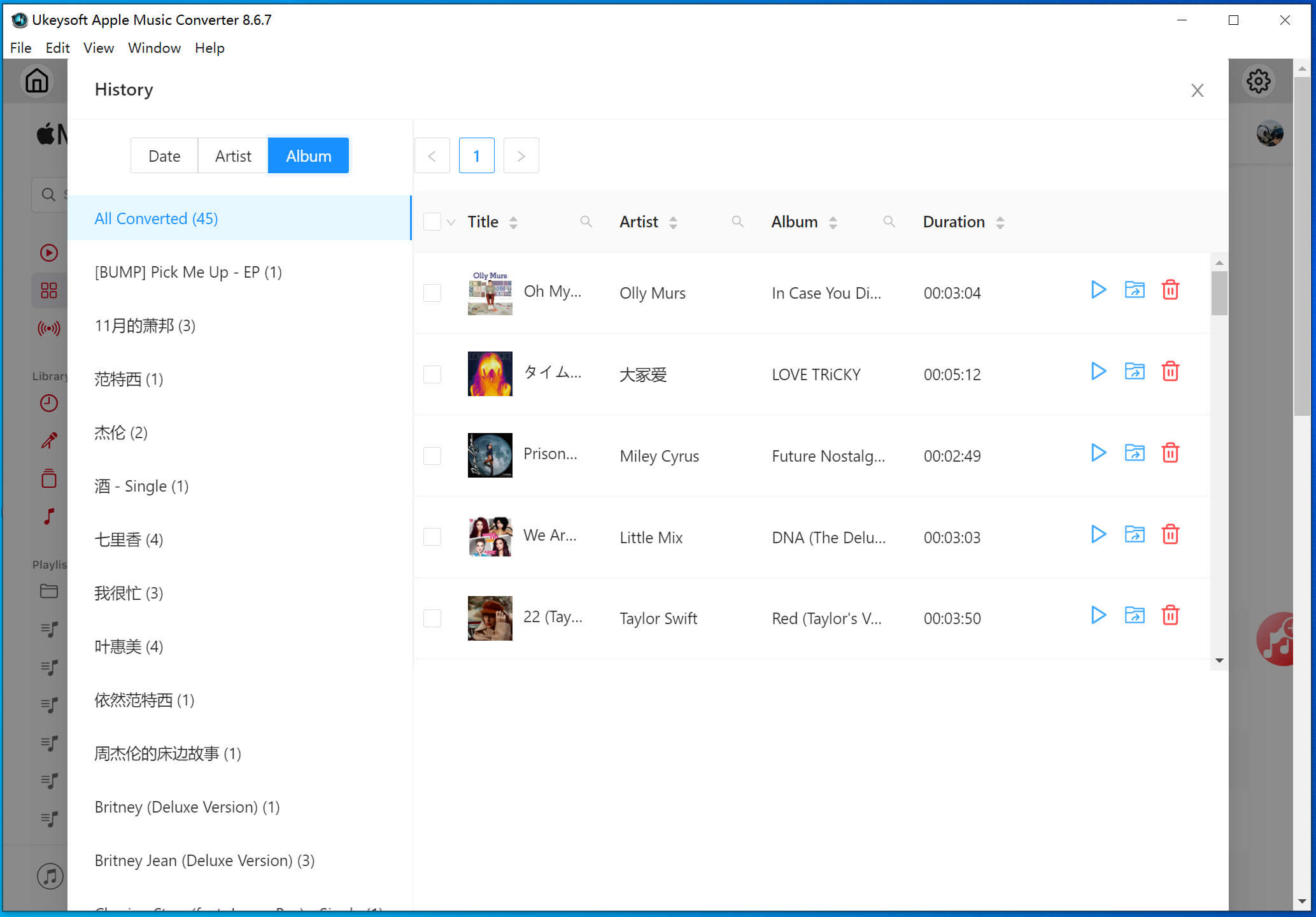1316x917 pixels.
Task: Toggle the select-all checkbox in header
Action: pyautogui.click(x=432, y=222)
